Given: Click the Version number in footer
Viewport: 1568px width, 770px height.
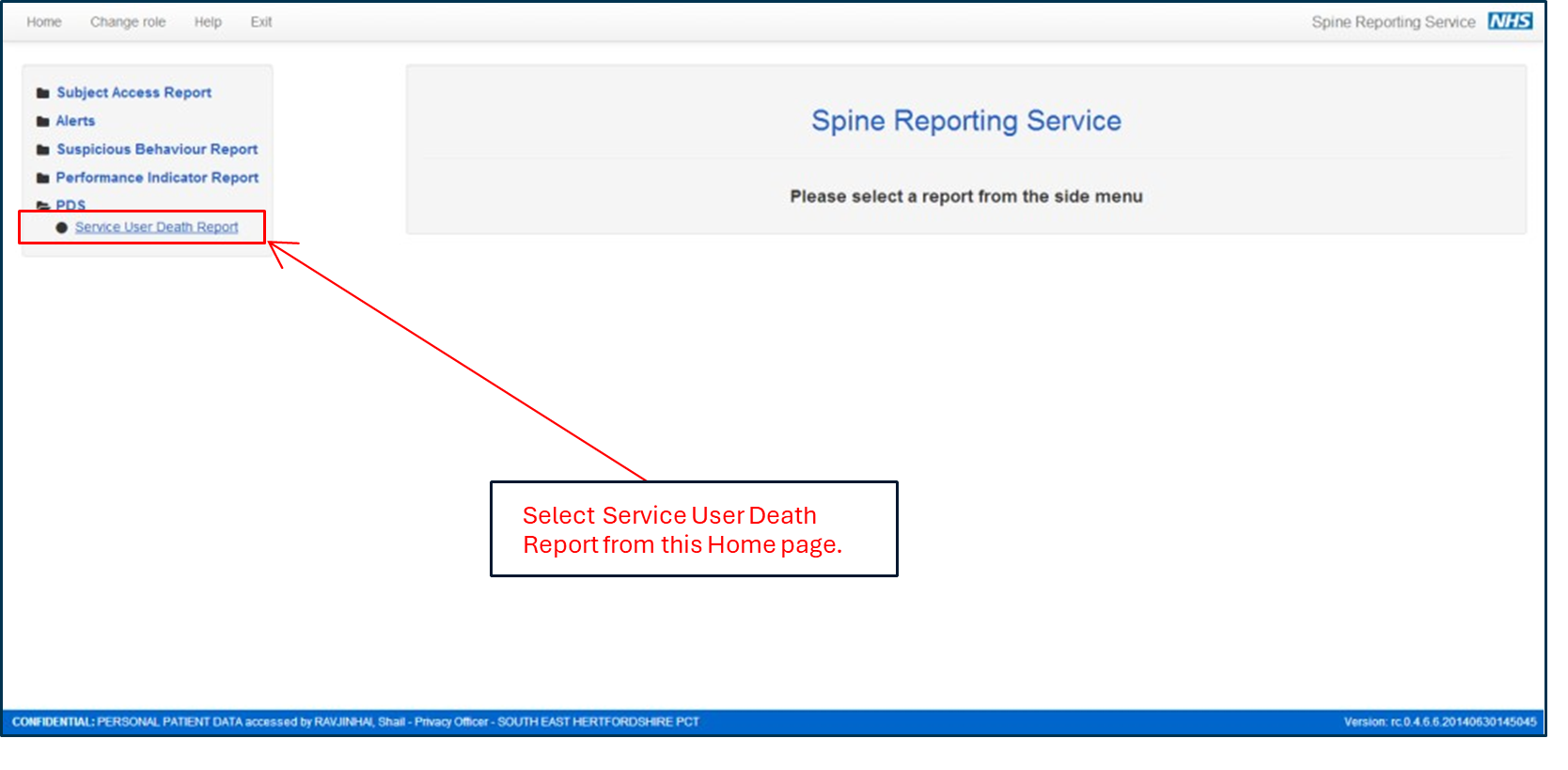Looking at the screenshot, I should 1440,722.
